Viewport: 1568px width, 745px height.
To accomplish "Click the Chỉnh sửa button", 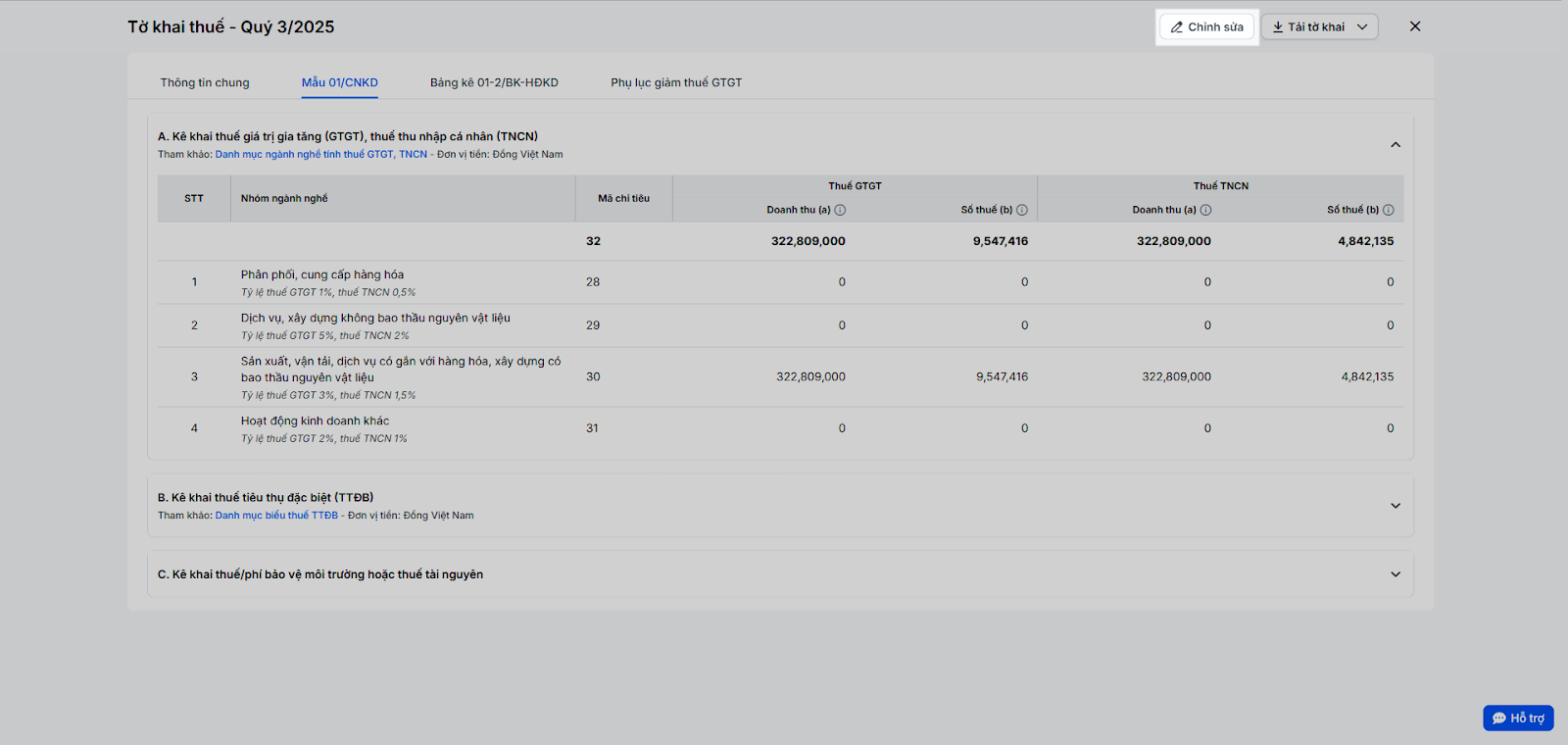I will tap(1206, 27).
